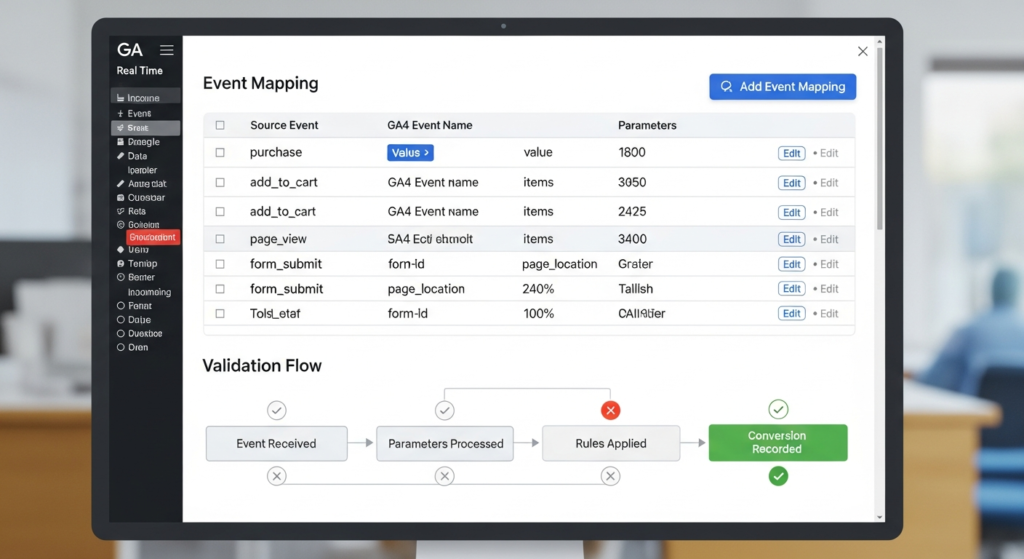Click the grey X circle below Rules Applied

(x=611, y=476)
